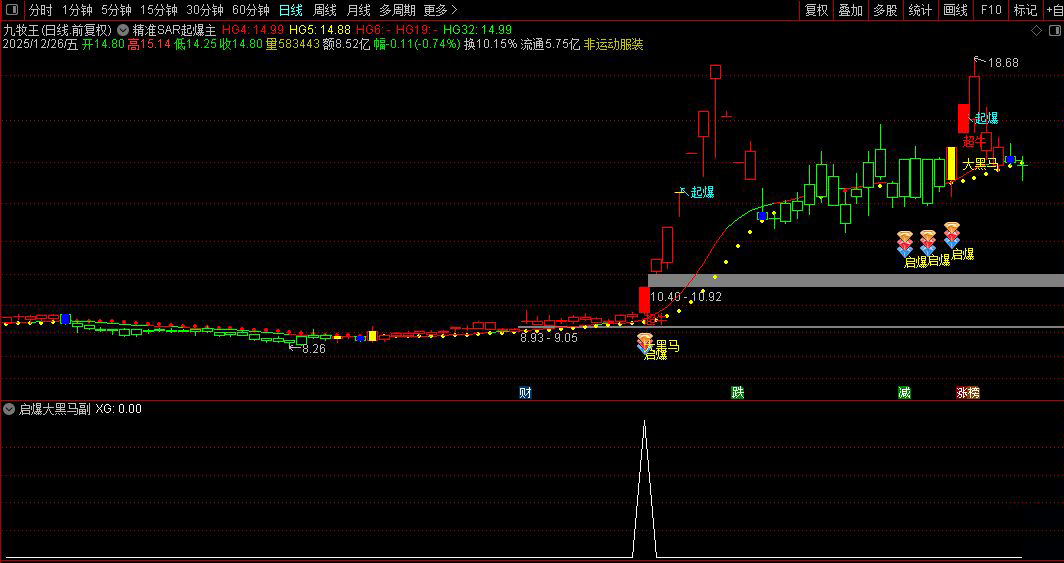The width and height of the screenshot is (1064, 563).
Task: Click the gray 10.40-10.92 gap band
Action: click(856, 280)
